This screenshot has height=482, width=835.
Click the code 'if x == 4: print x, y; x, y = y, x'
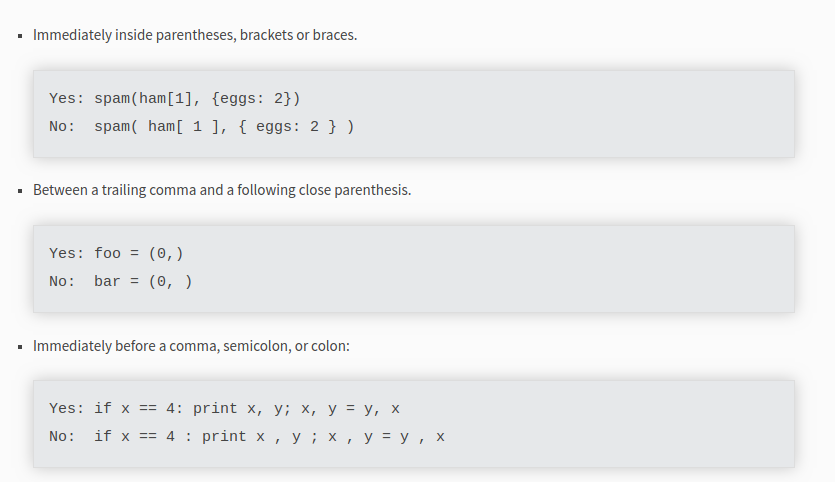point(247,409)
